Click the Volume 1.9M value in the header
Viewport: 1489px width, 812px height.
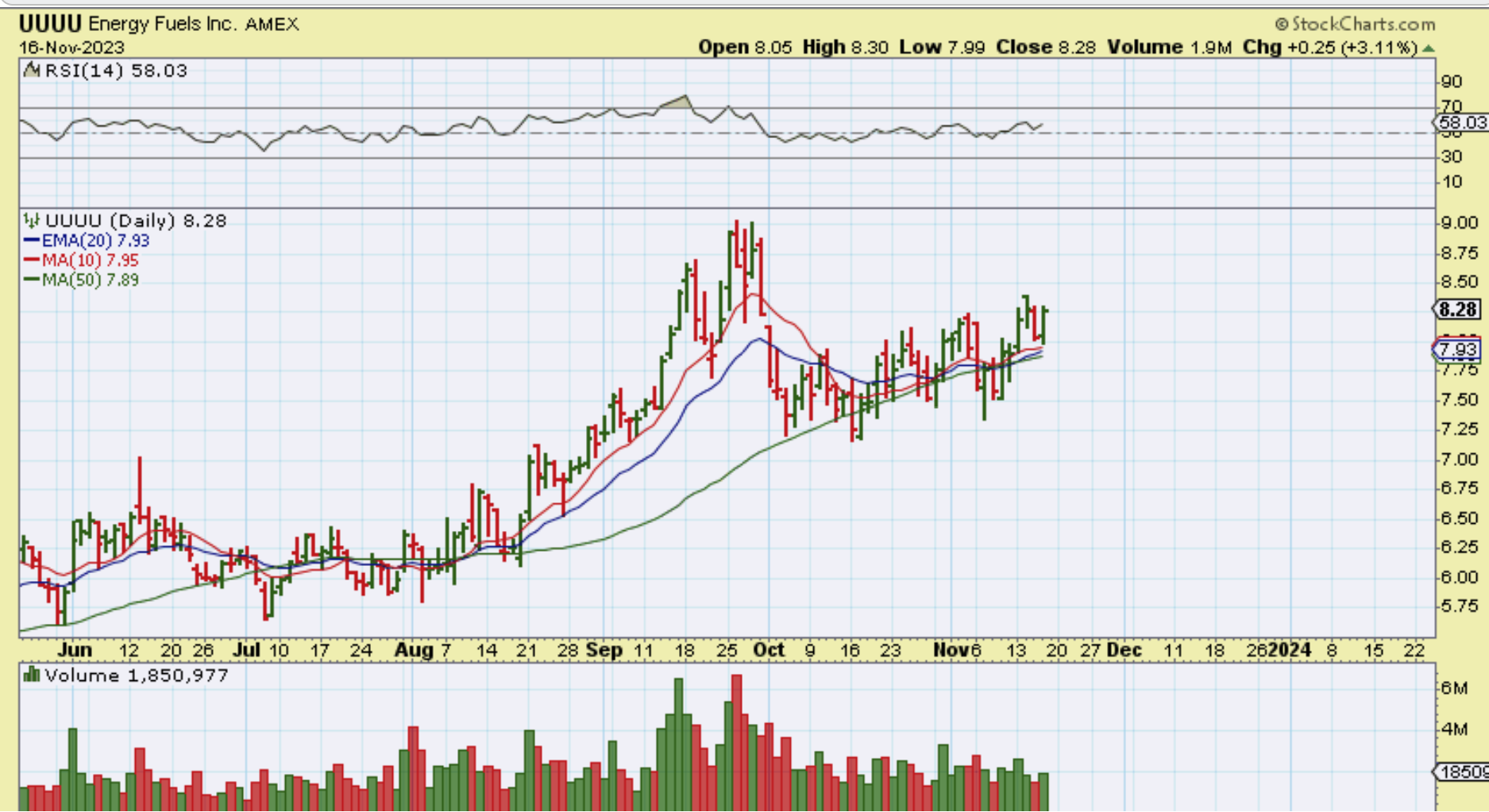(x=1169, y=48)
